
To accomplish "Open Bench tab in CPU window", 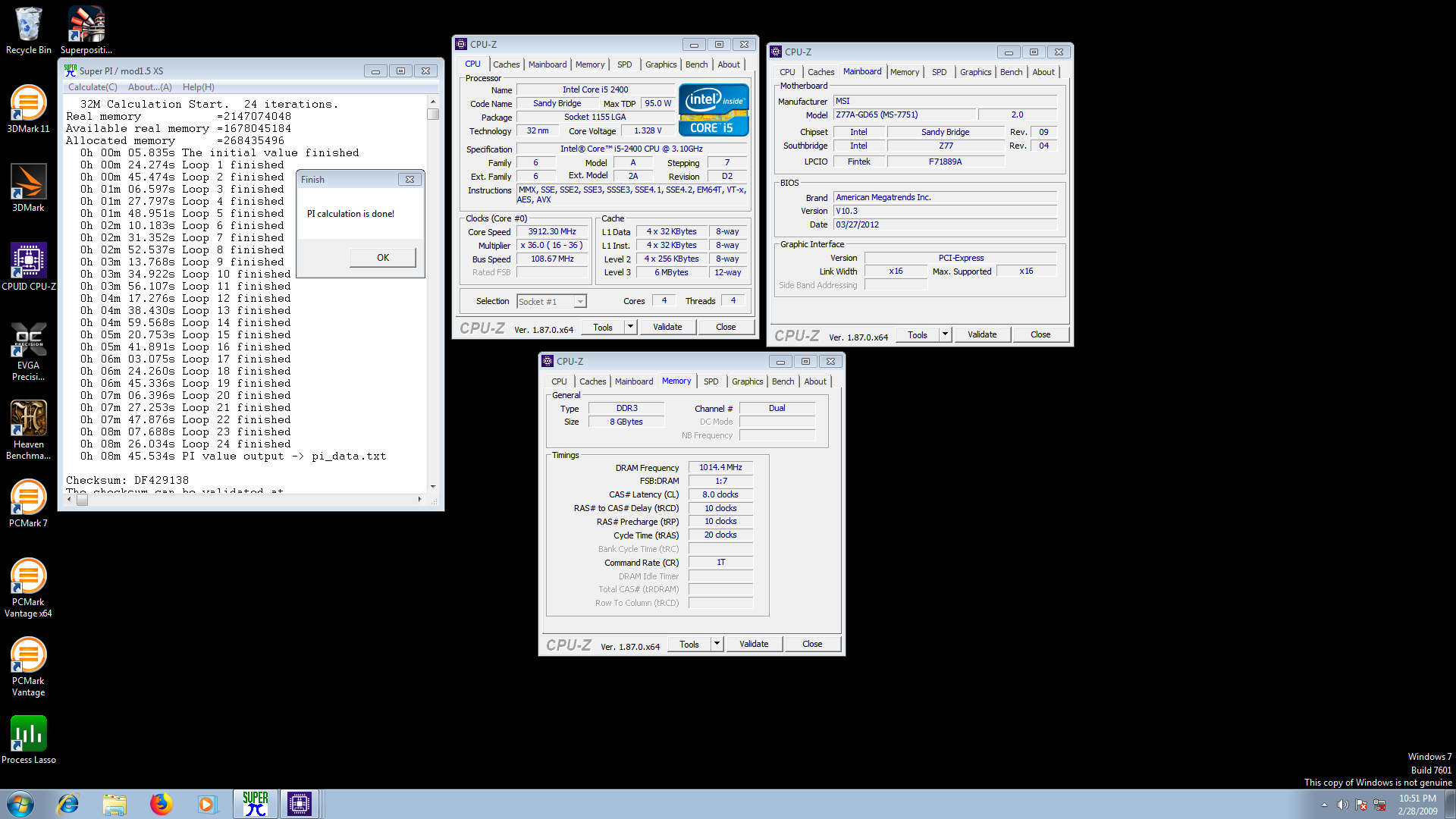I will pos(696,64).
